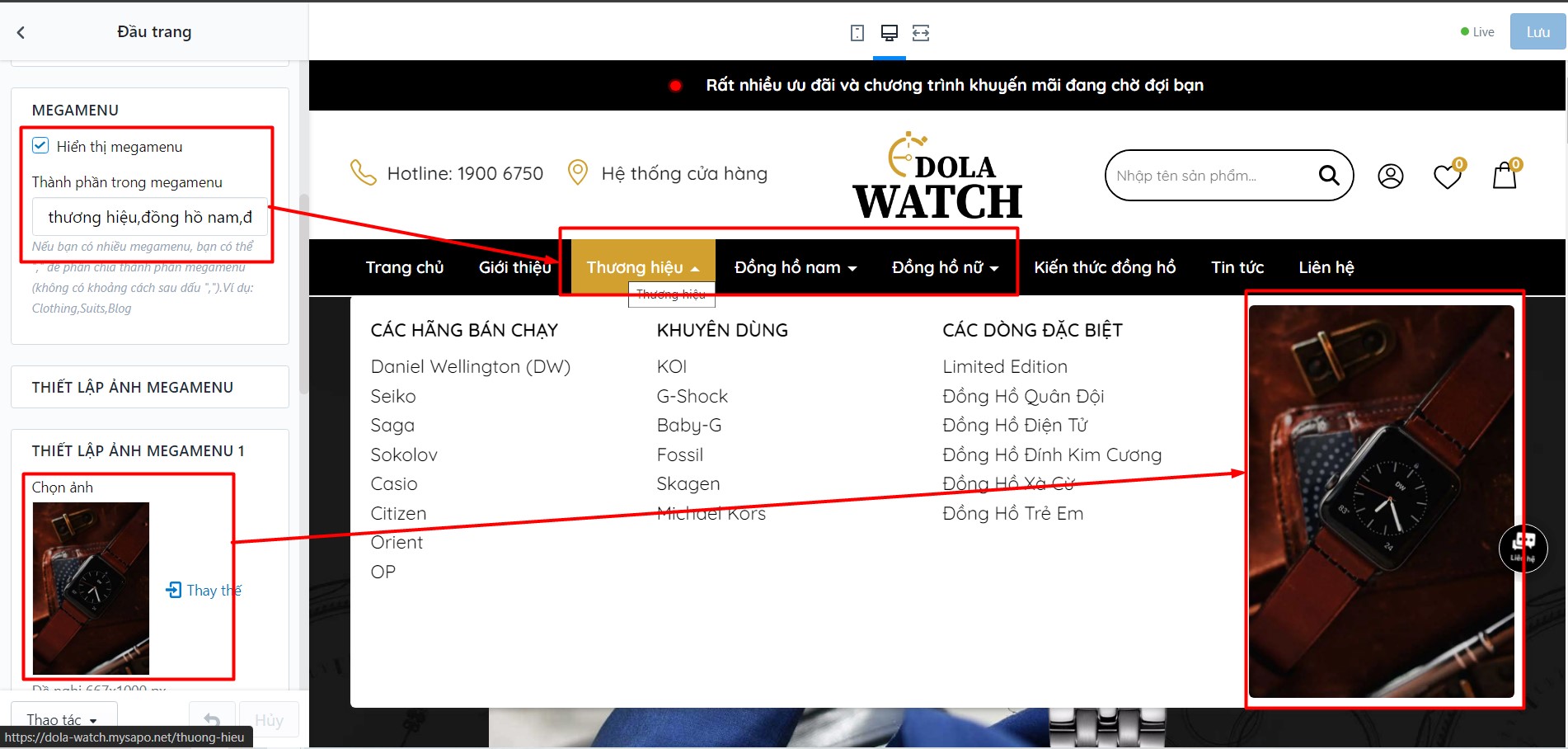The height and width of the screenshot is (749, 1568).
Task: Open the Sokolov brand link
Action: coord(404,455)
